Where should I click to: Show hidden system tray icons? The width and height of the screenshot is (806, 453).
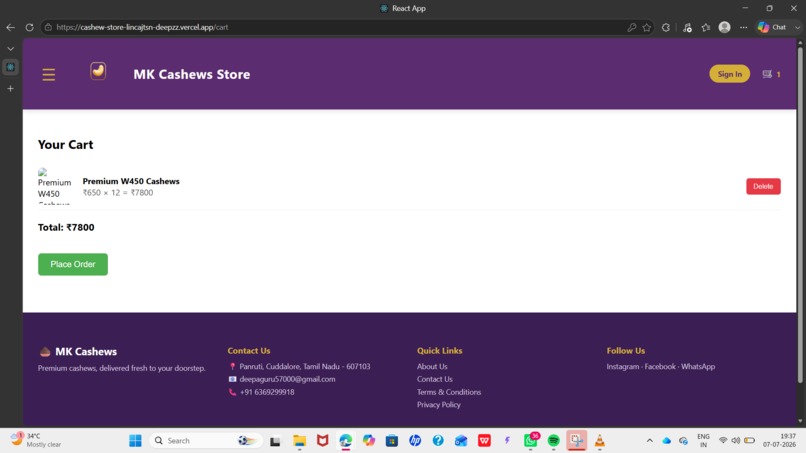[x=650, y=441]
